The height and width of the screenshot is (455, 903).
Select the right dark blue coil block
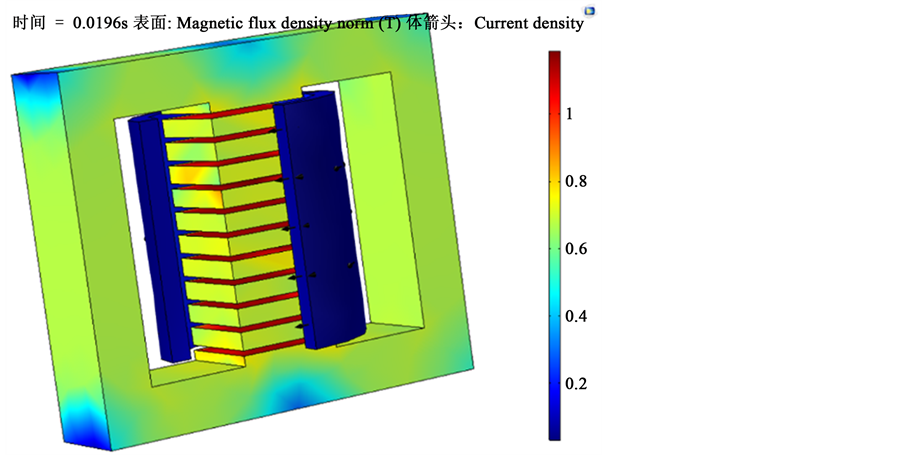(x=320, y=220)
